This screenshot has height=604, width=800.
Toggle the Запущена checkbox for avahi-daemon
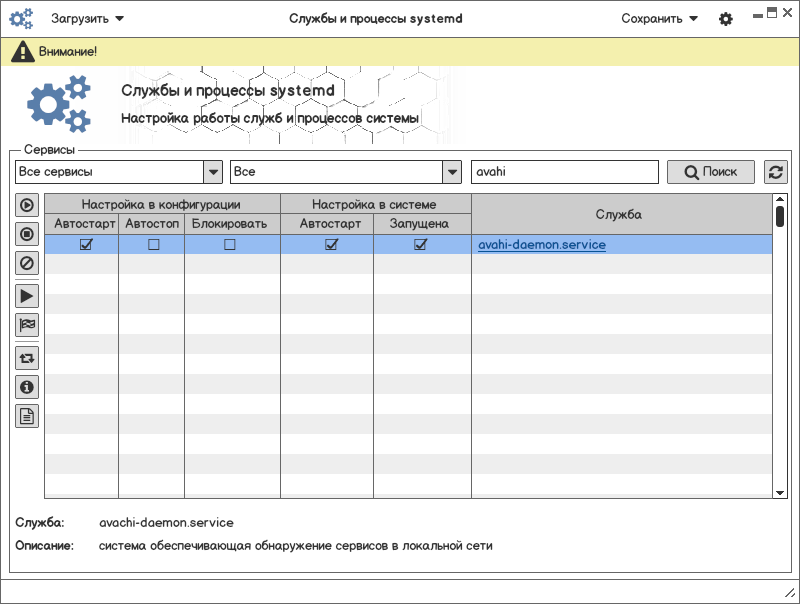pos(421,245)
